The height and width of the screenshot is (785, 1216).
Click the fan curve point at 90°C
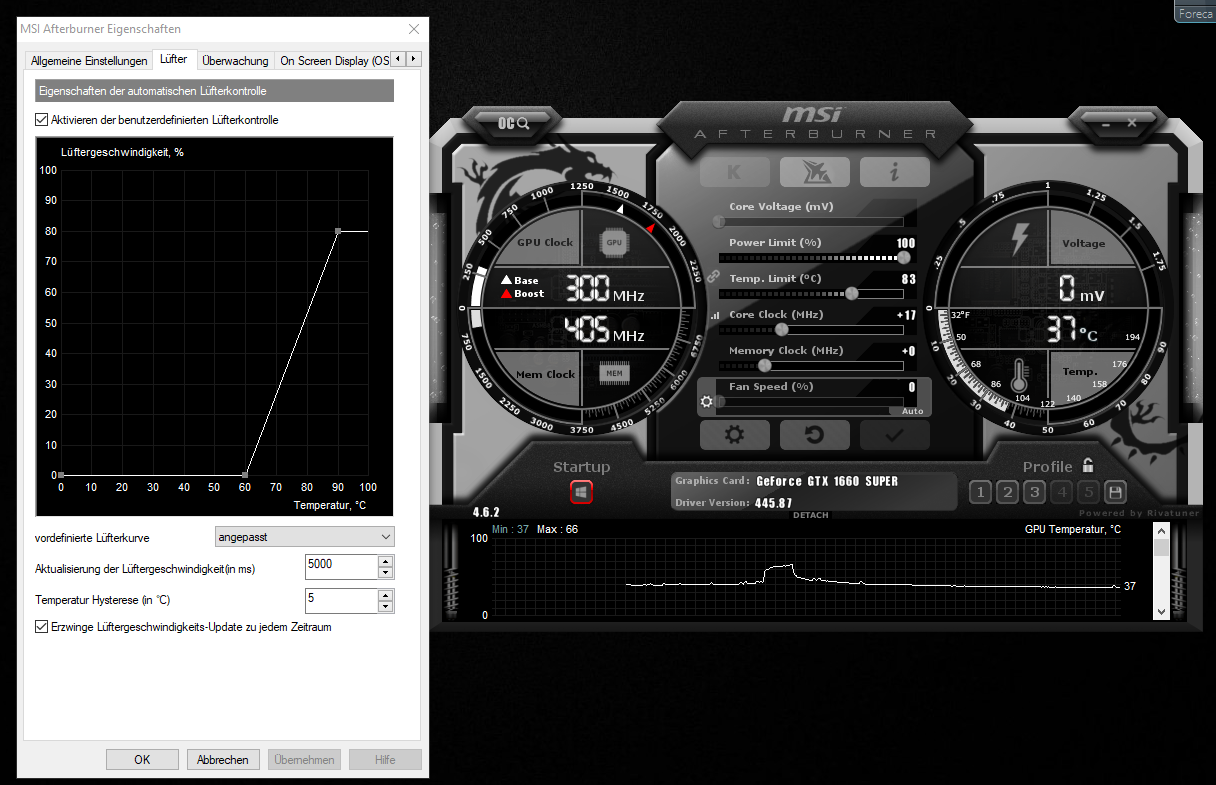[338, 231]
